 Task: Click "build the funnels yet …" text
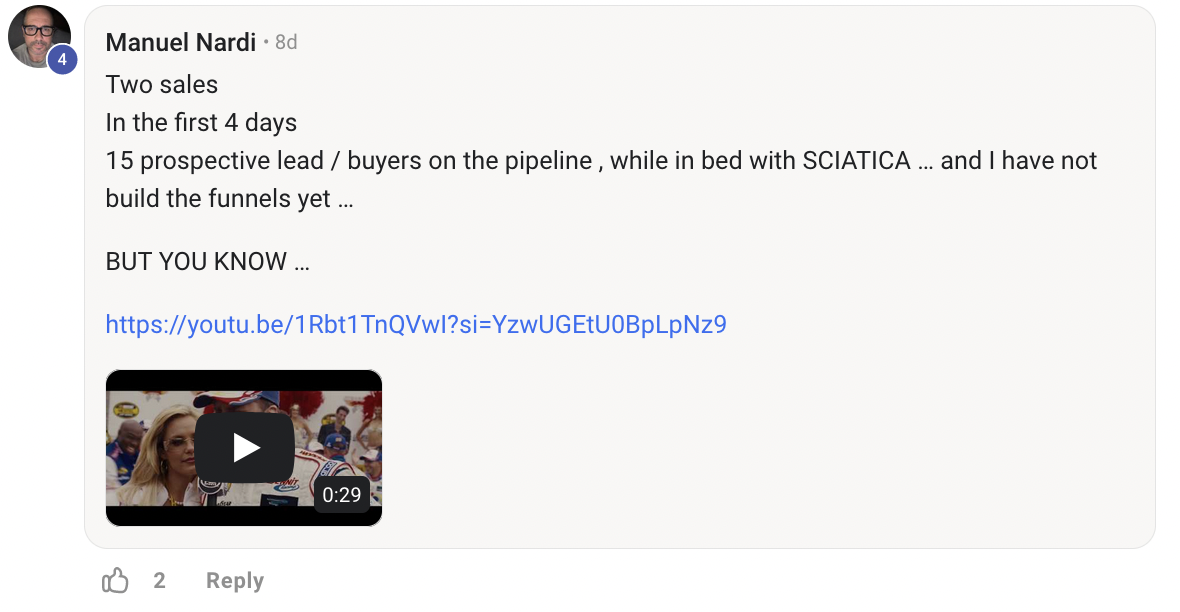tap(229, 198)
